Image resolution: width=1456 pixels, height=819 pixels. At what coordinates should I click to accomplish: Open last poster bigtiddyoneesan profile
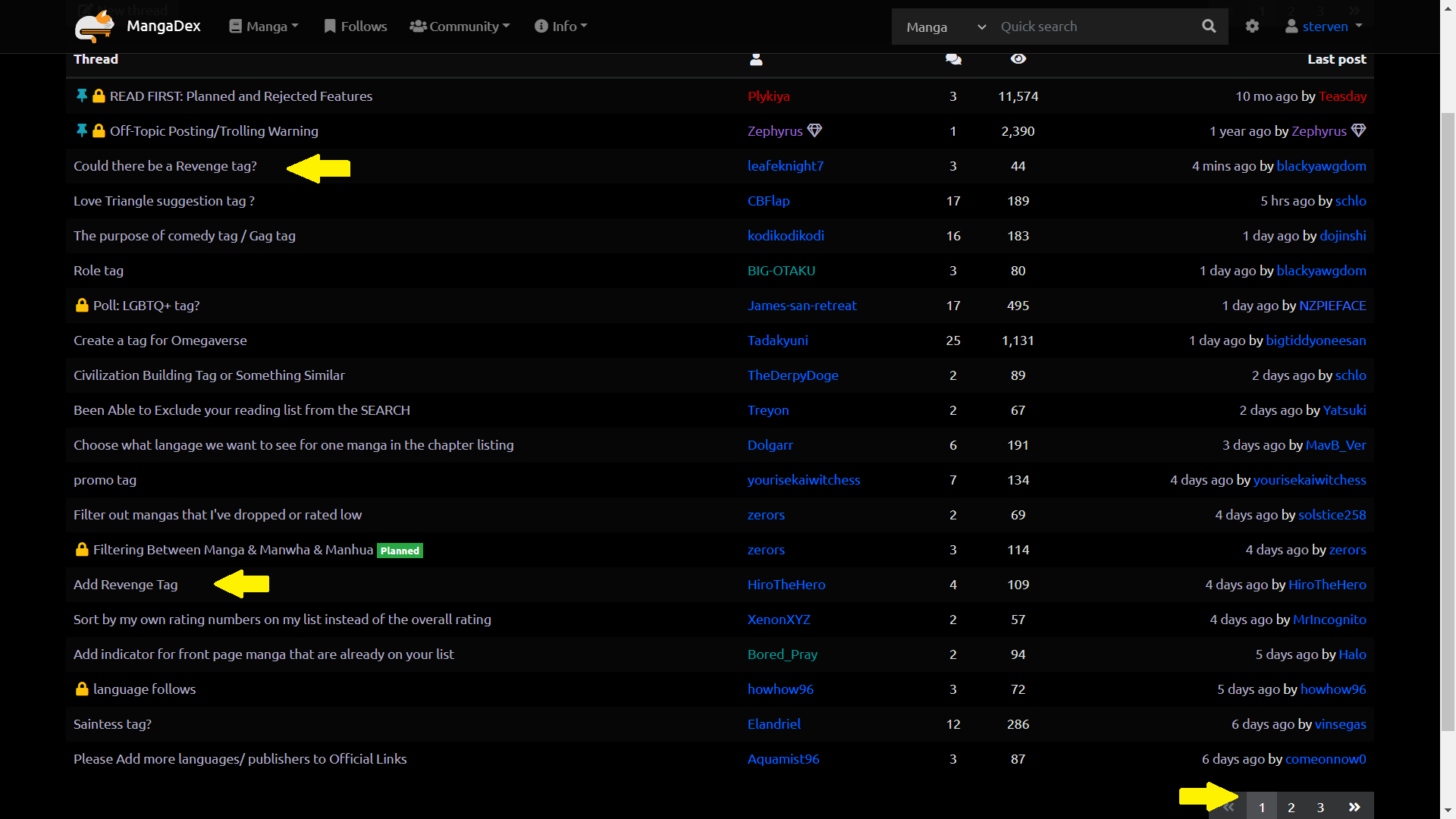1316,340
